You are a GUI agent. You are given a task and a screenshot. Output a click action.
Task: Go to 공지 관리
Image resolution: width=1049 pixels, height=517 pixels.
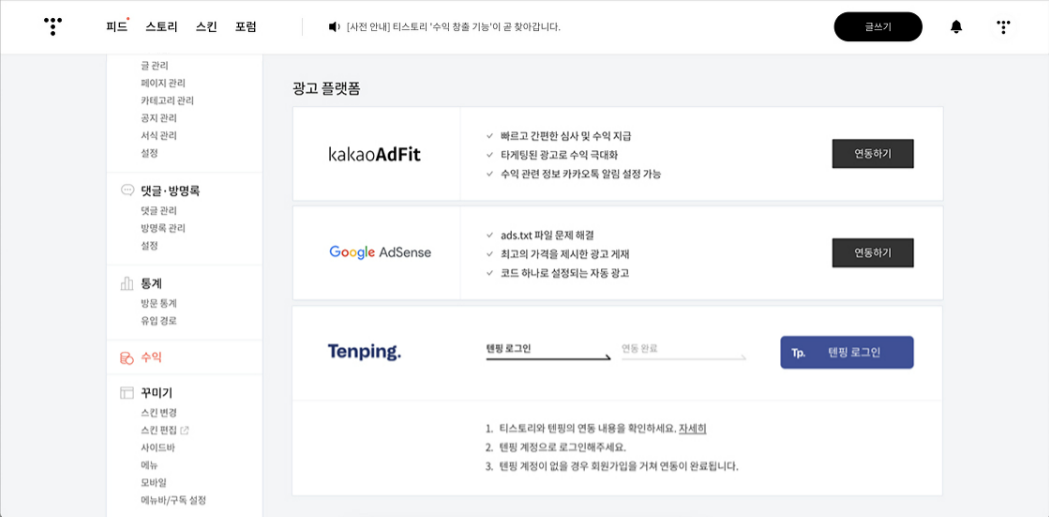pos(159,118)
